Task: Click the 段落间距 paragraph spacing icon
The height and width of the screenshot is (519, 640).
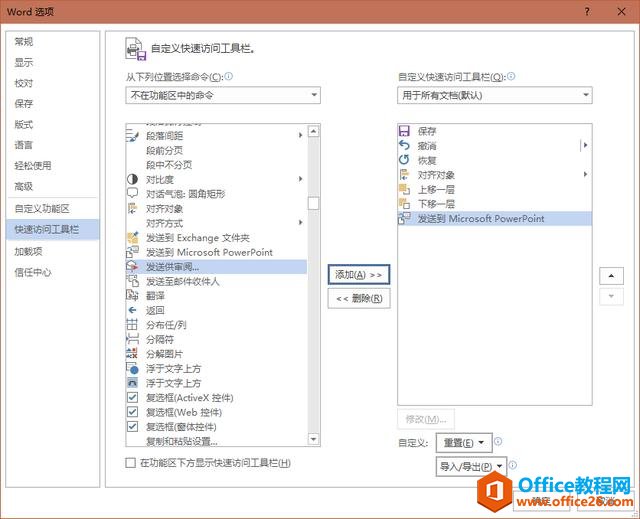Action: [x=132, y=135]
